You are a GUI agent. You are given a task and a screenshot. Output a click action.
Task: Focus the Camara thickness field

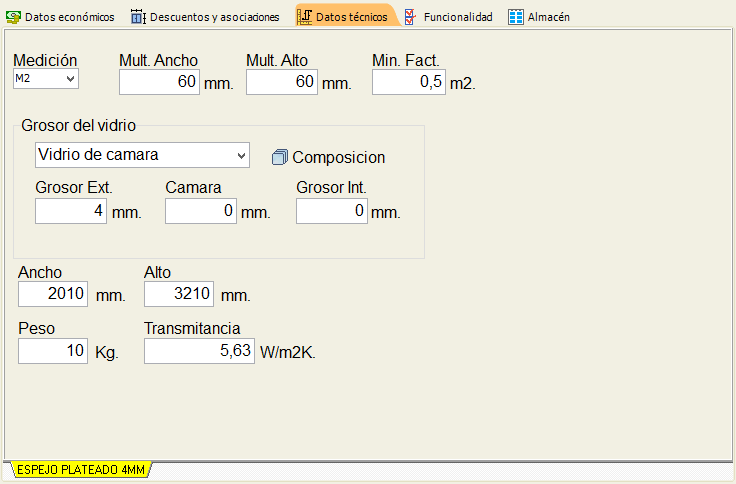click(200, 211)
